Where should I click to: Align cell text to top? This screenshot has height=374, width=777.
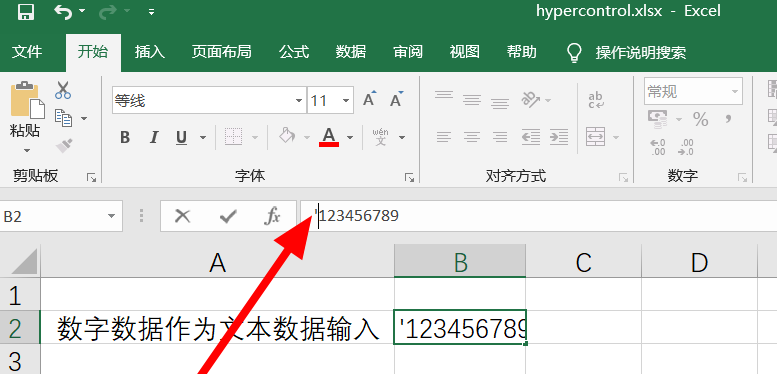(444, 95)
